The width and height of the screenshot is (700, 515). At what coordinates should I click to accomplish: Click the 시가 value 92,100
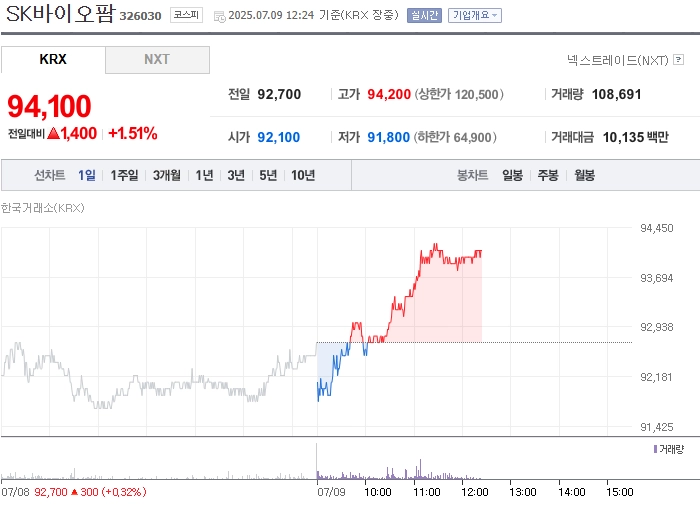[x=279, y=137]
